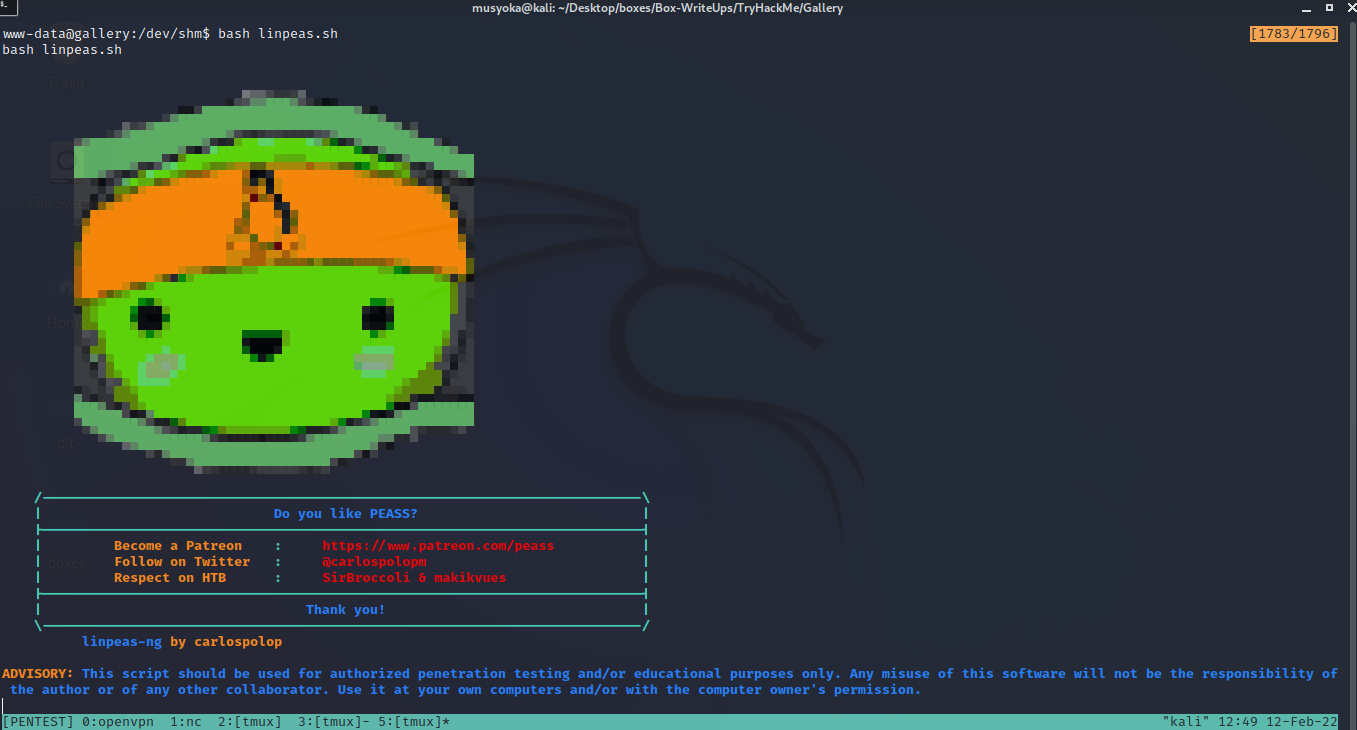
Task: Click the @carlospolopm Twitter handle
Action: (x=374, y=562)
